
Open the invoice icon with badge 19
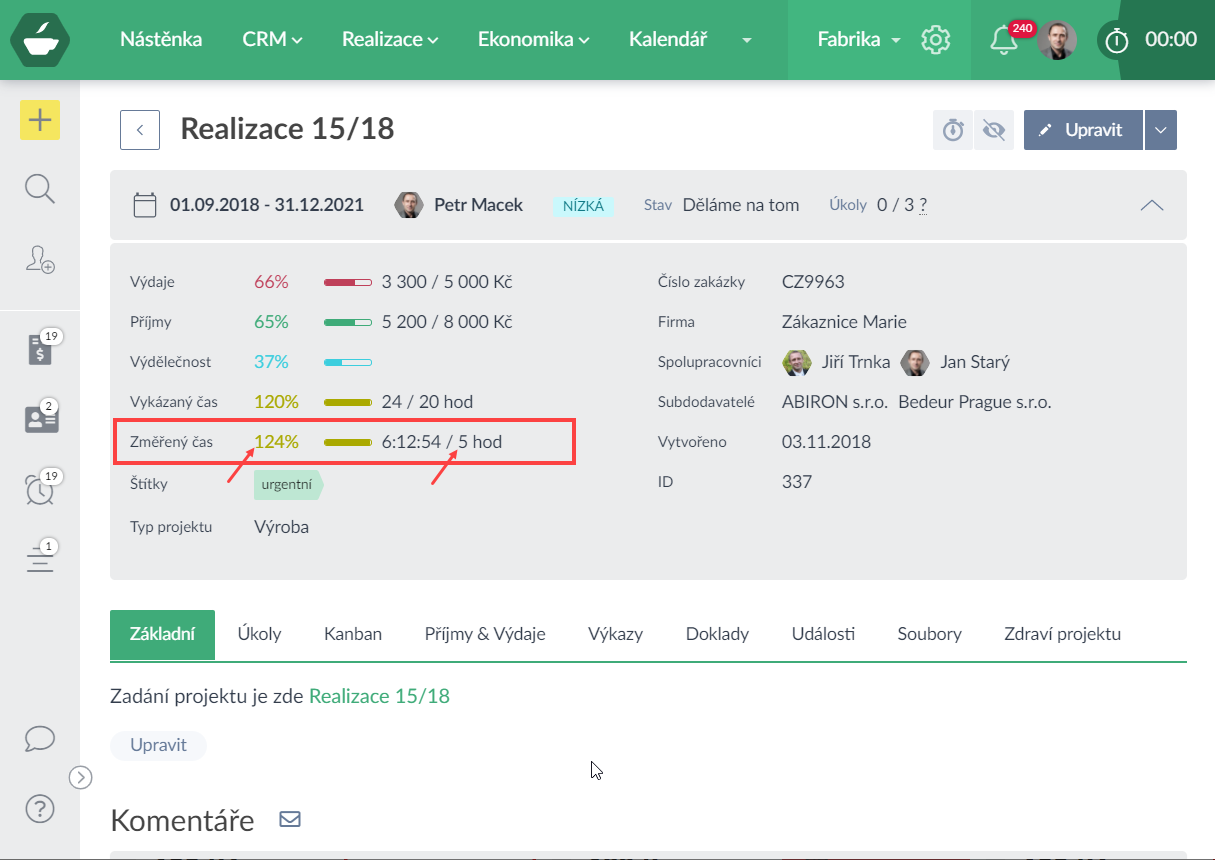click(40, 350)
